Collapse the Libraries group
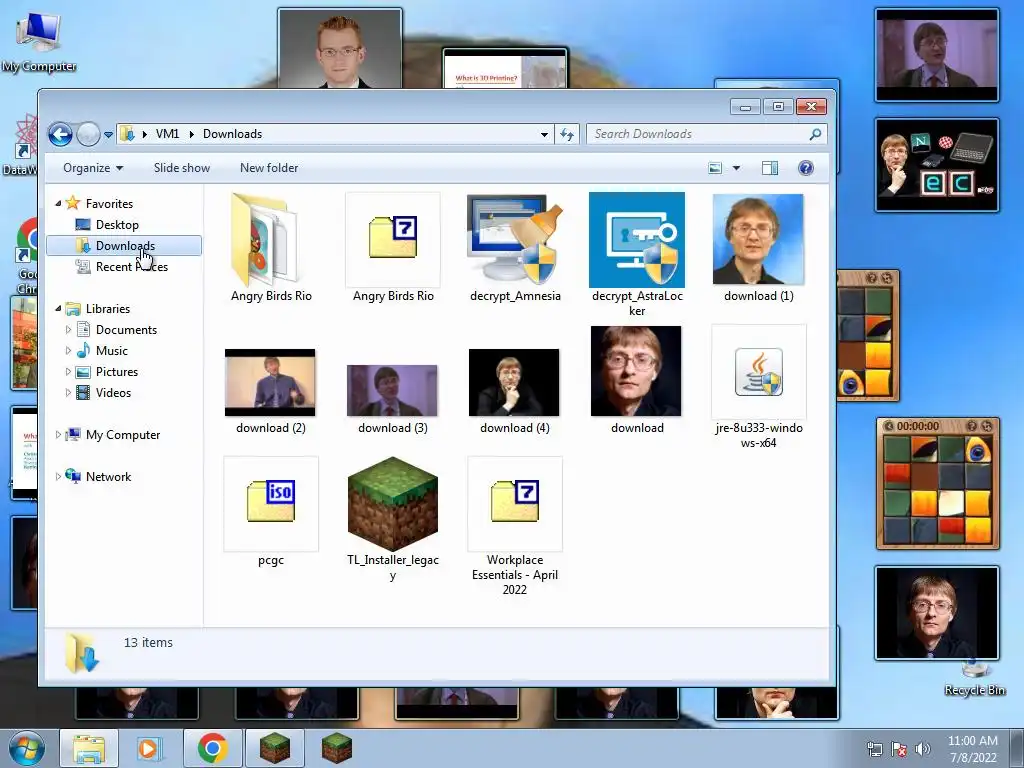Screen dimensions: 1024x768 click(58, 308)
